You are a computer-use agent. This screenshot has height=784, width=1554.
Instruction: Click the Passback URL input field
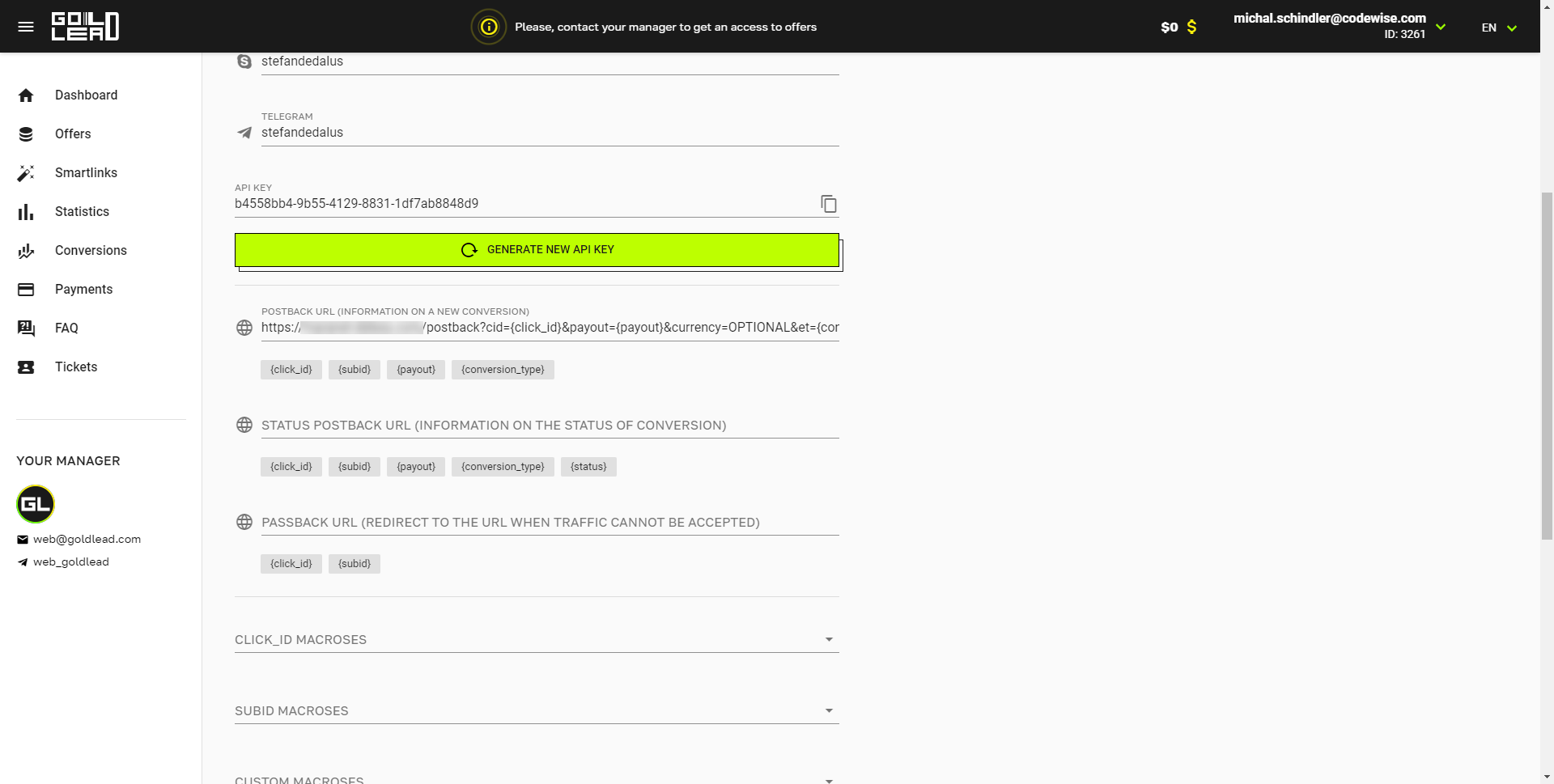[549, 523]
